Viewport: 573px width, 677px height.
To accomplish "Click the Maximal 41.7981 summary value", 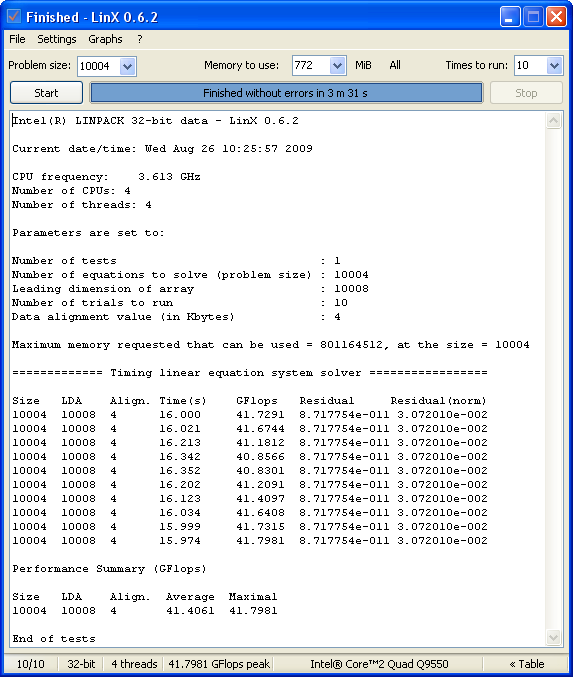I will coord(253,611).
